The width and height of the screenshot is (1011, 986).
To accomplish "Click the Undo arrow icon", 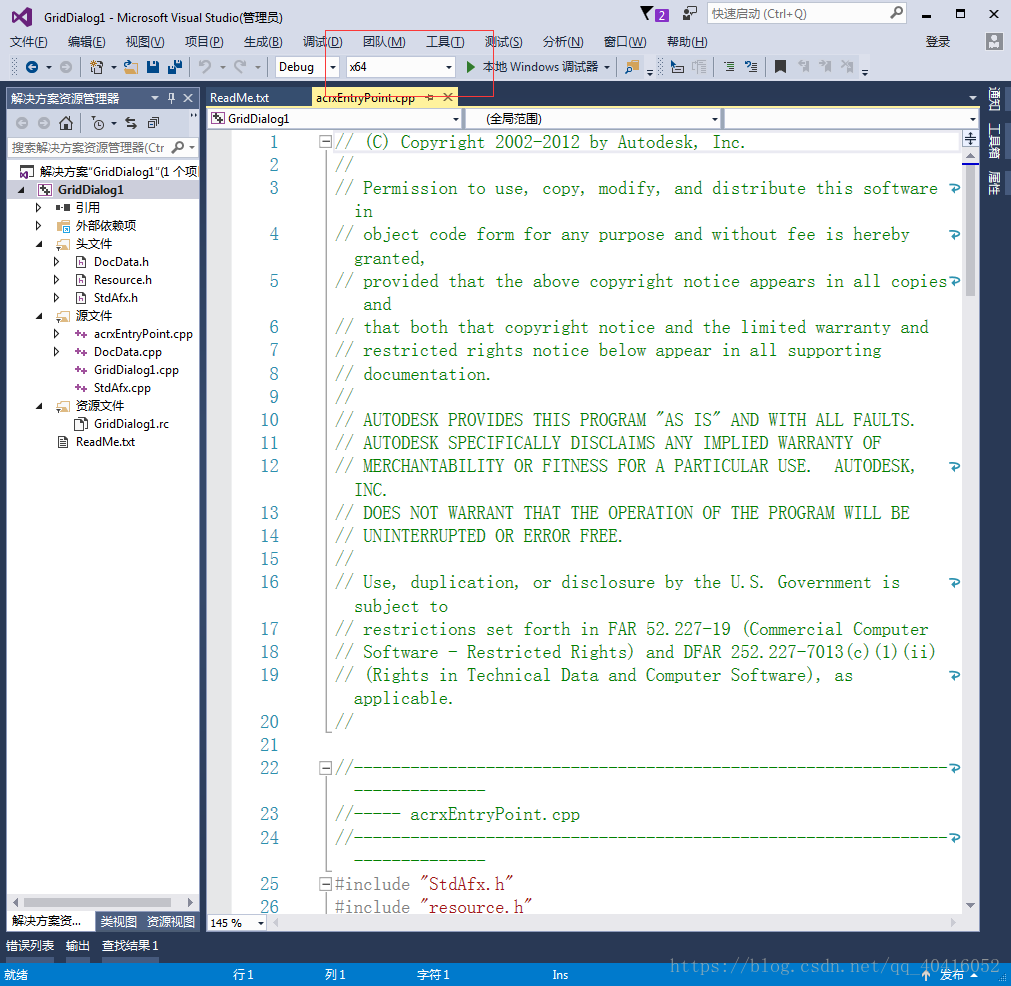I will [x=205, y=67].
